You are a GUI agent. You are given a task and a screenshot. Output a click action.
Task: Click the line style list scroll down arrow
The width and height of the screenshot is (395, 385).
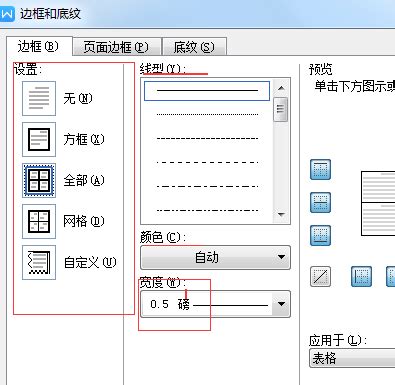coord(281,215)
